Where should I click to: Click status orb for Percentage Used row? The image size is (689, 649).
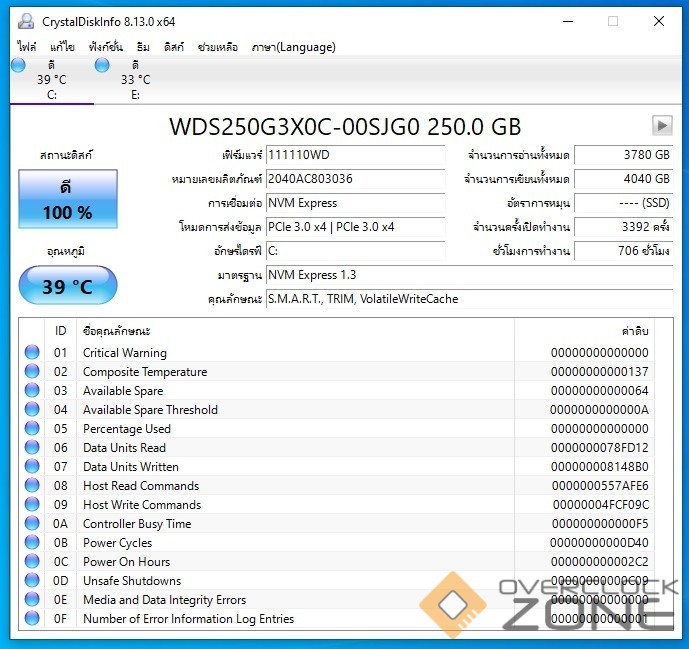pos(32,428)
